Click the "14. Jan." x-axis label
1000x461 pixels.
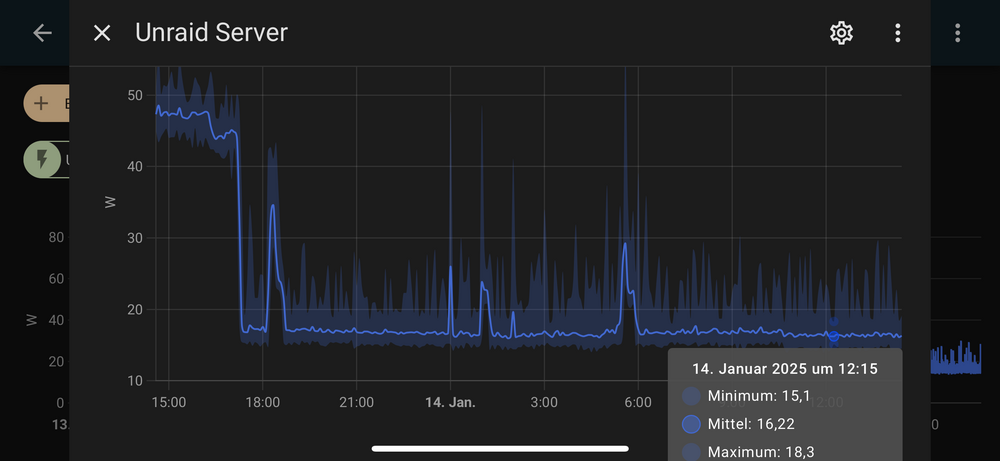click(x=450, y=403)
